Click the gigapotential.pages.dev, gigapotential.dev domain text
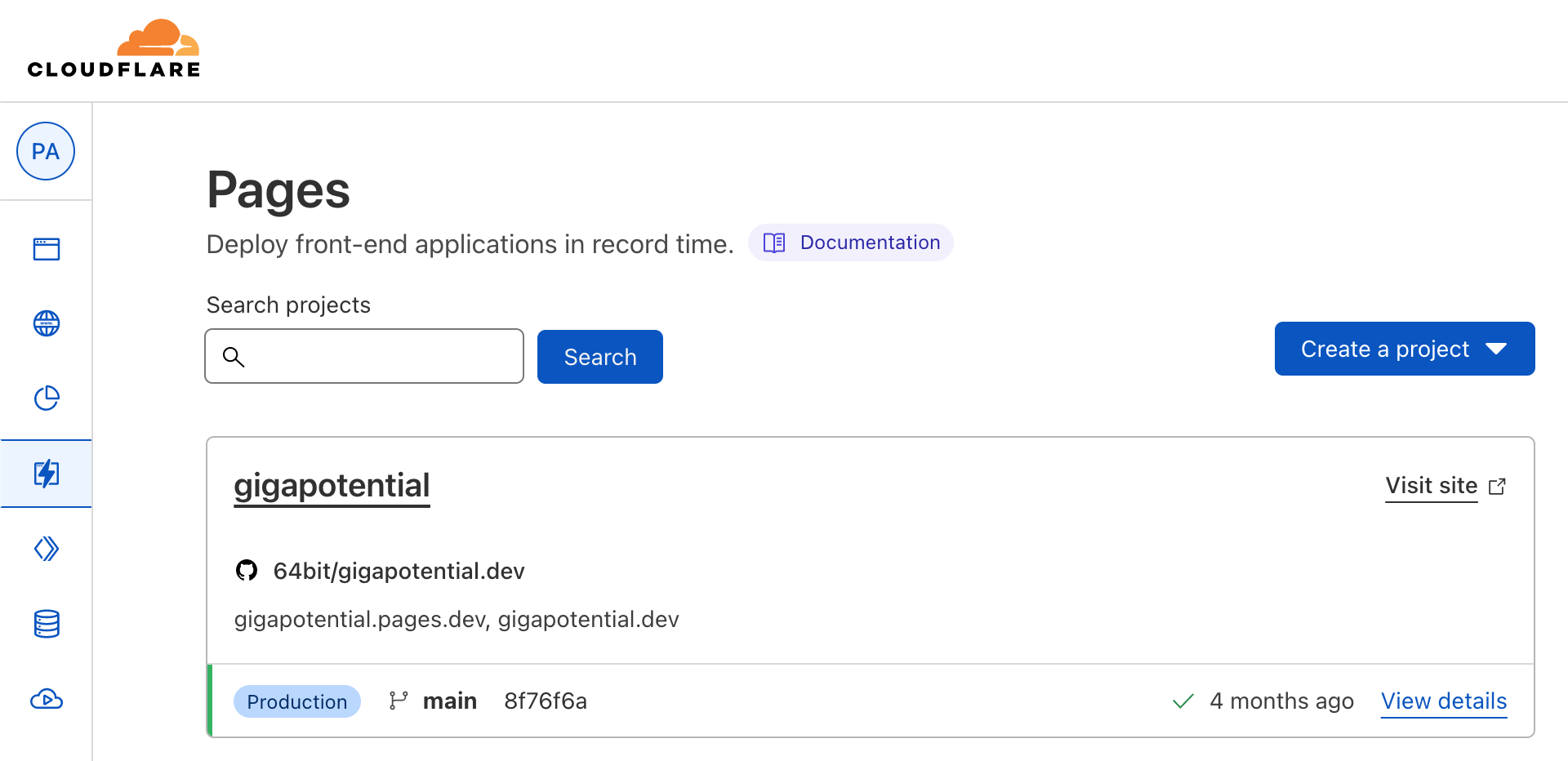 457,619
